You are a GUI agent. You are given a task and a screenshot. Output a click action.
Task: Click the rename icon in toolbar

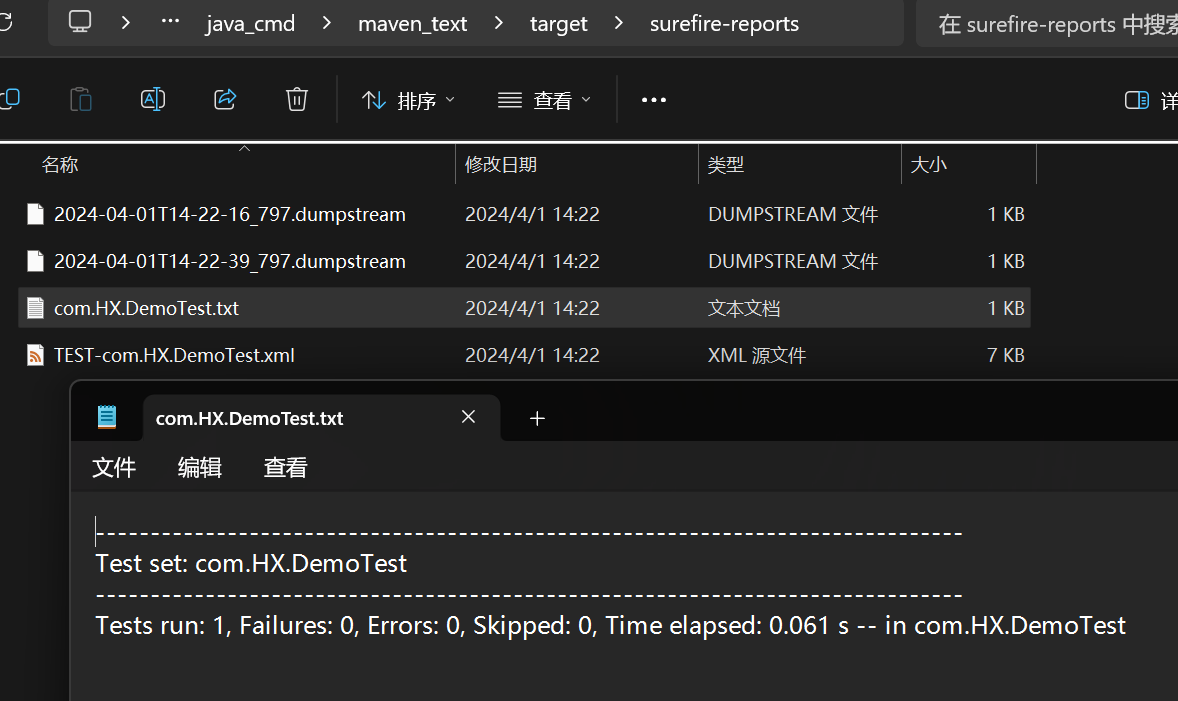[x=153, y=99]
